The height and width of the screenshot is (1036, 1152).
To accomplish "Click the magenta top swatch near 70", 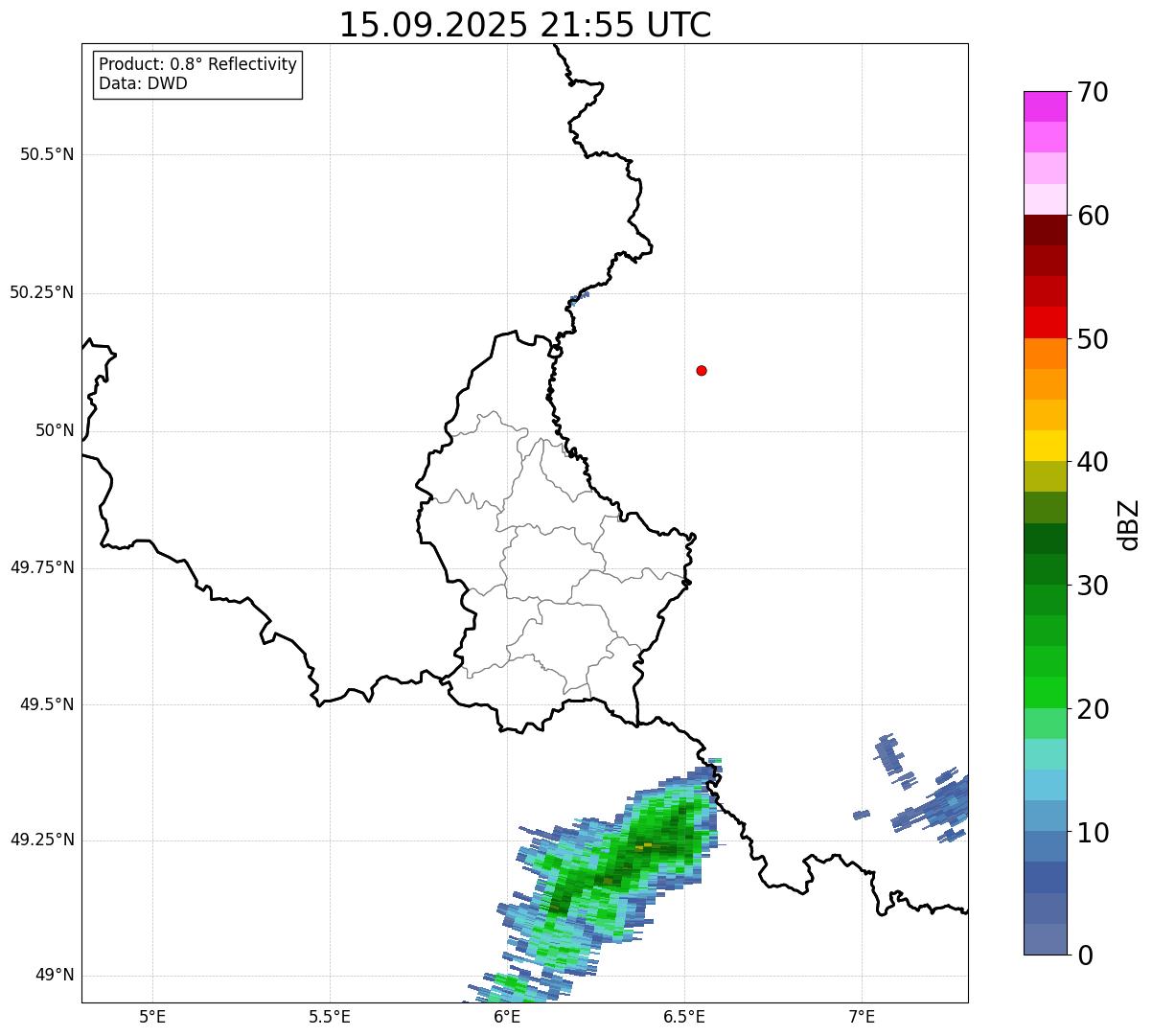I will (1045, 106).
